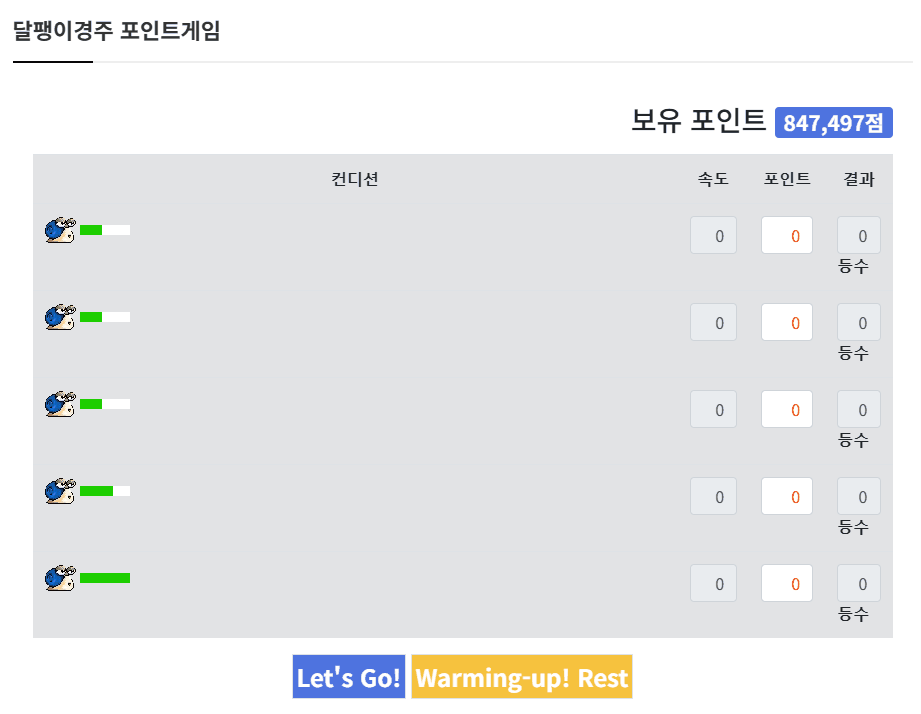Viewport: 921px width, 714px height.
Task: Focus the second snail's point input
Action: click(787, 322)
